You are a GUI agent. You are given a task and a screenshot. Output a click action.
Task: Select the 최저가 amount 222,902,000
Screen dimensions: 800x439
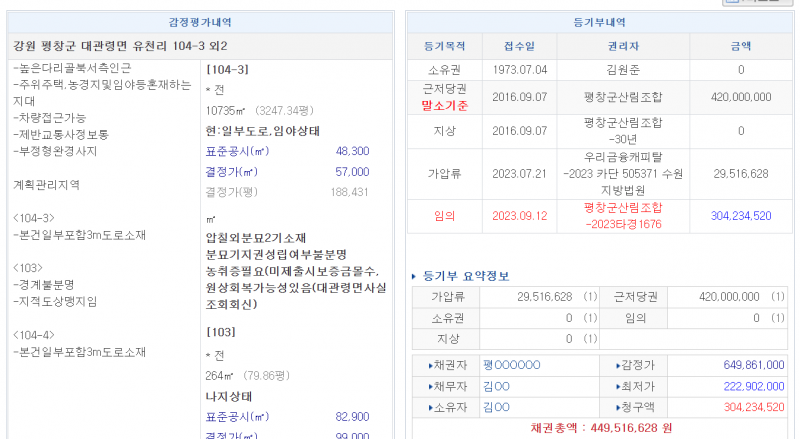(x=746, y=386)
